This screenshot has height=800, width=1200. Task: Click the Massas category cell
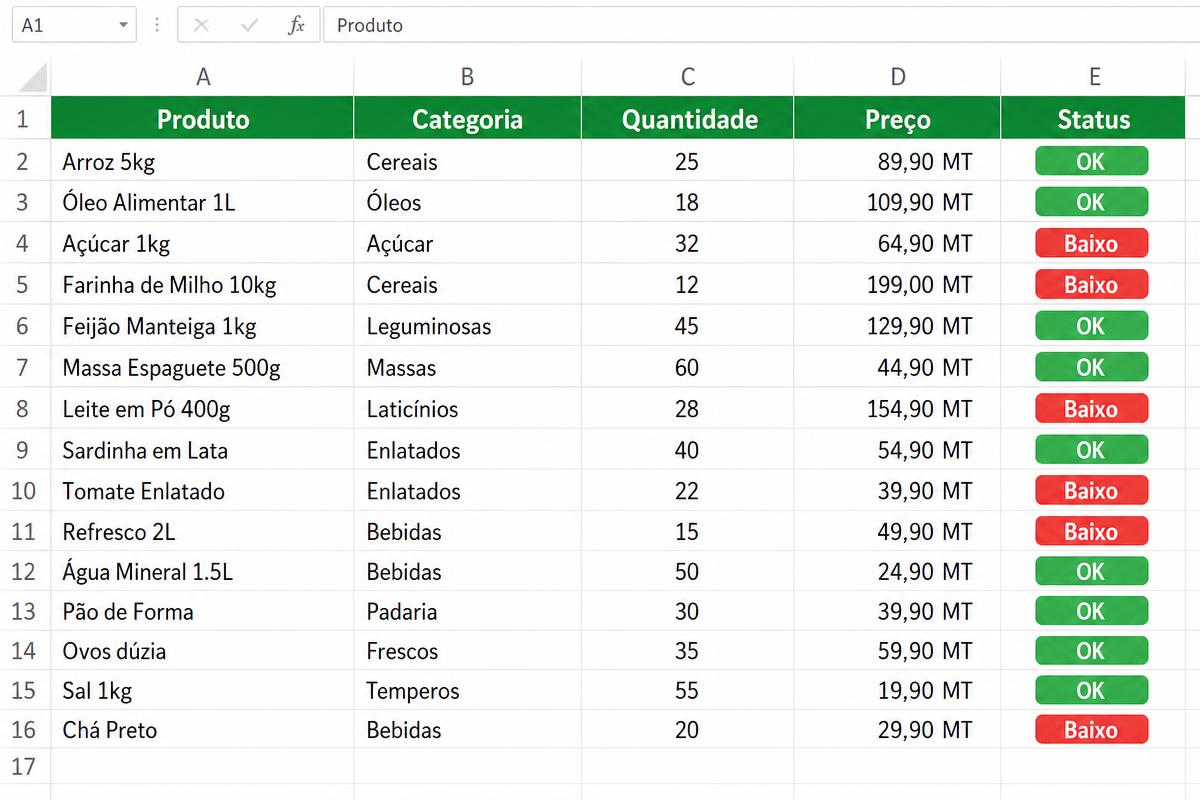coord(467,368)
